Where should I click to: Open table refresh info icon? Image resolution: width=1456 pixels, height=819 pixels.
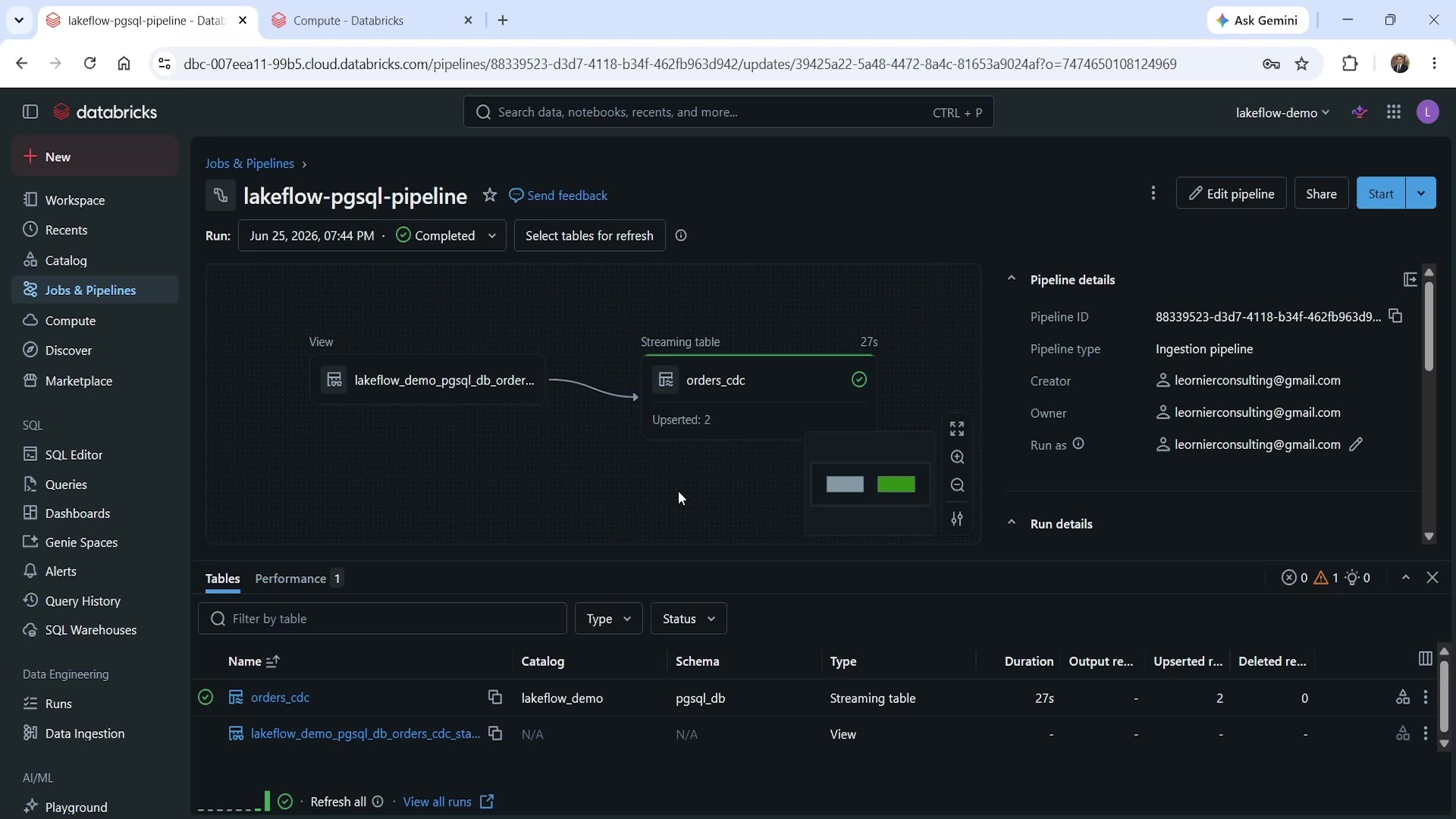[681, 236]
